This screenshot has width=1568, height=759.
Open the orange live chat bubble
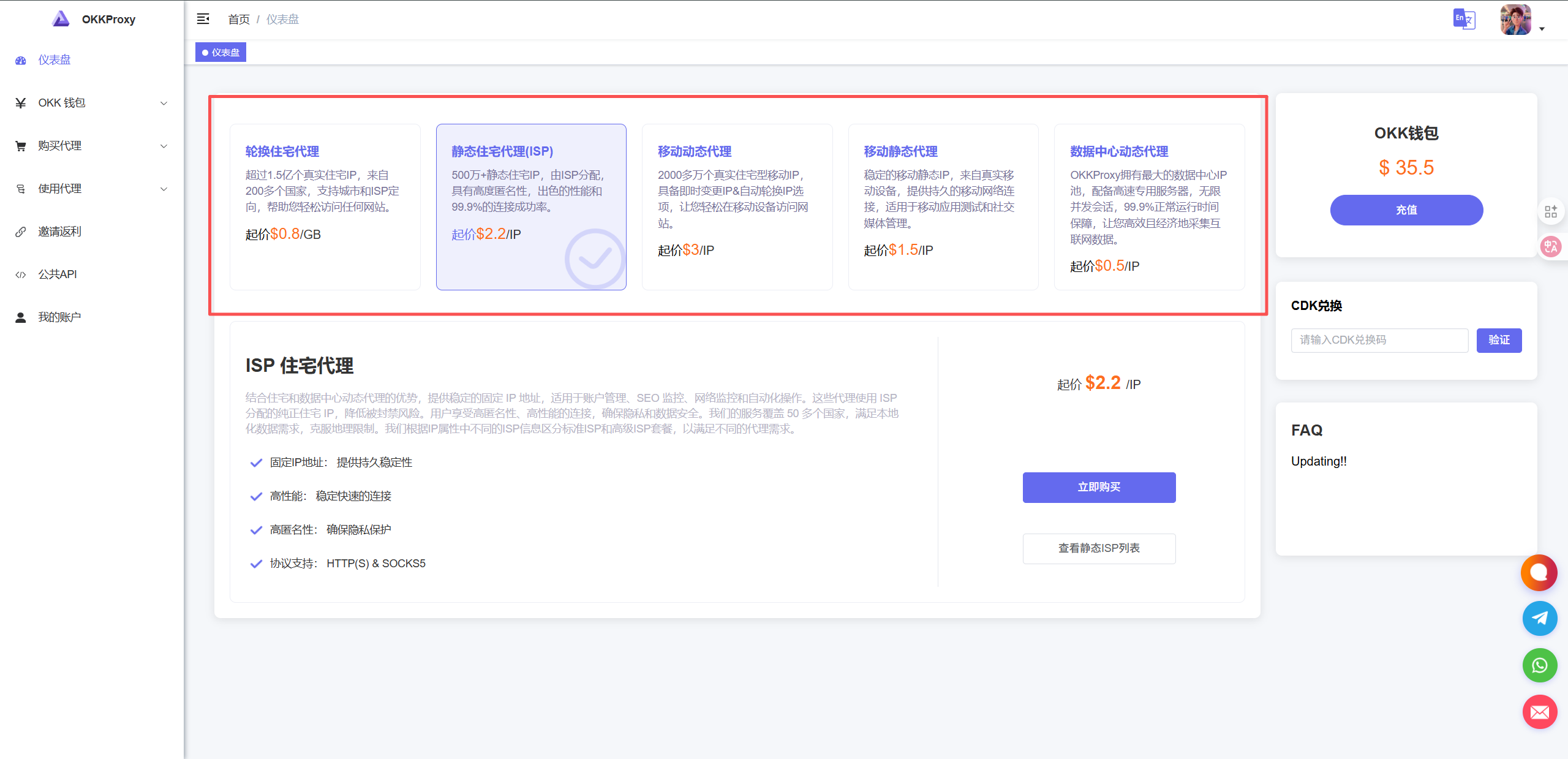click(x=1539, y=572)
